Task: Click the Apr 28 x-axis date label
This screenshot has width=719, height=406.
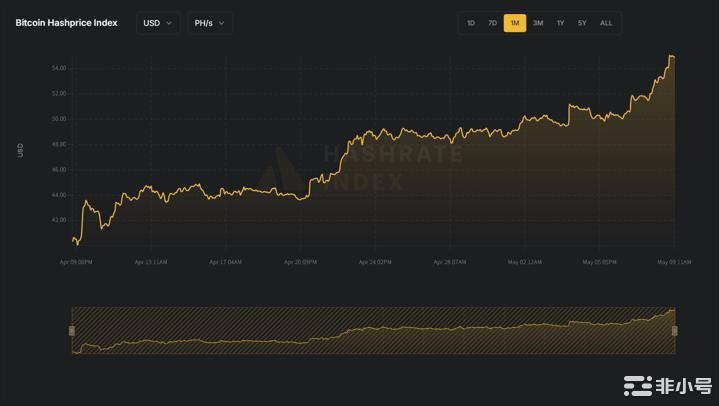Action: pyautogui.click(x=450, y=262)
